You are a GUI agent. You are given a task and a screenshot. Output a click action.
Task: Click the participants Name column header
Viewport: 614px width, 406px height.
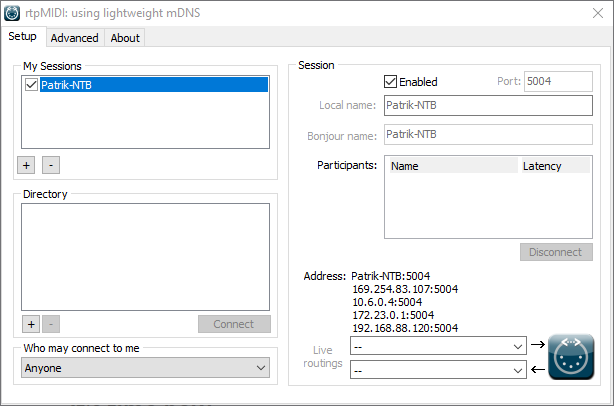(453, 166)
